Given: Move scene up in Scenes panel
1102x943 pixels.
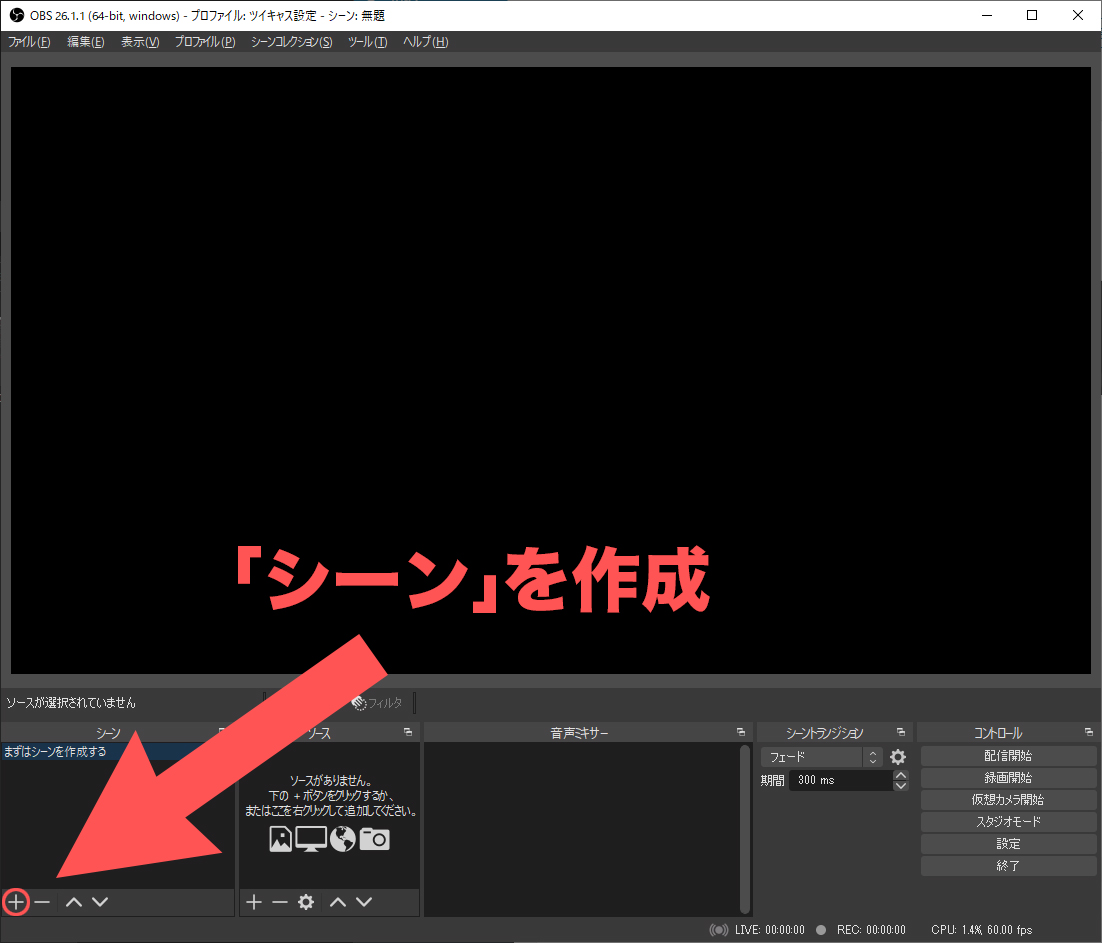Looking at the screenshot, I should [x=74, y=902].
